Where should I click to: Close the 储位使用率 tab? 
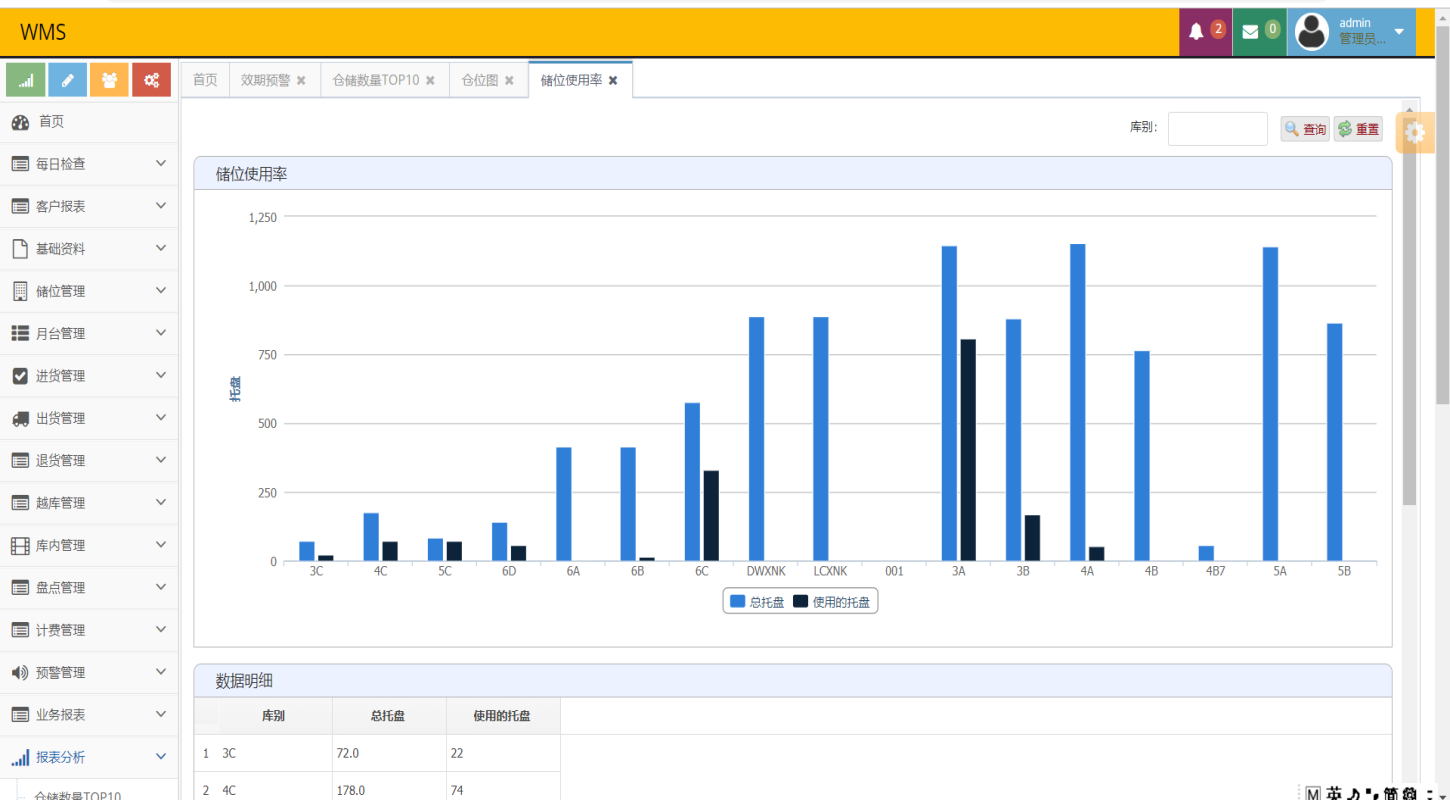613,80
